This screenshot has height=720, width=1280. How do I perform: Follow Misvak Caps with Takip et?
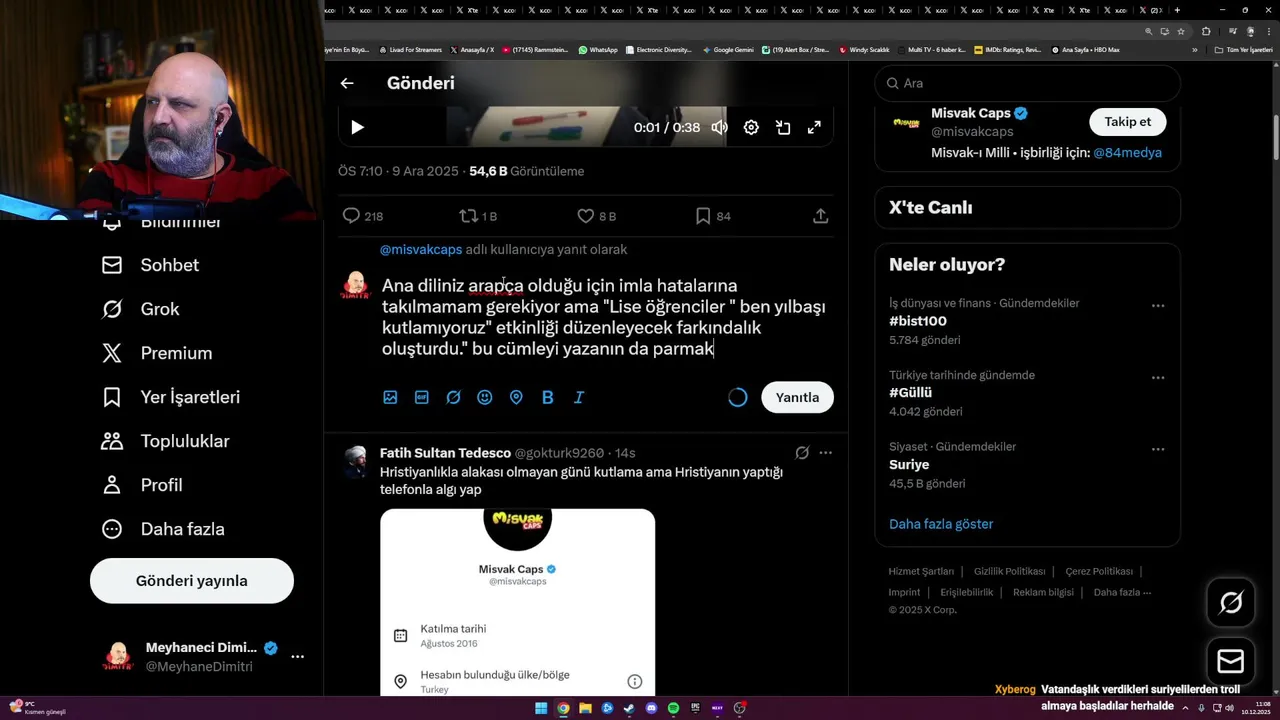pyautogui.click(x=1127, y=122)
